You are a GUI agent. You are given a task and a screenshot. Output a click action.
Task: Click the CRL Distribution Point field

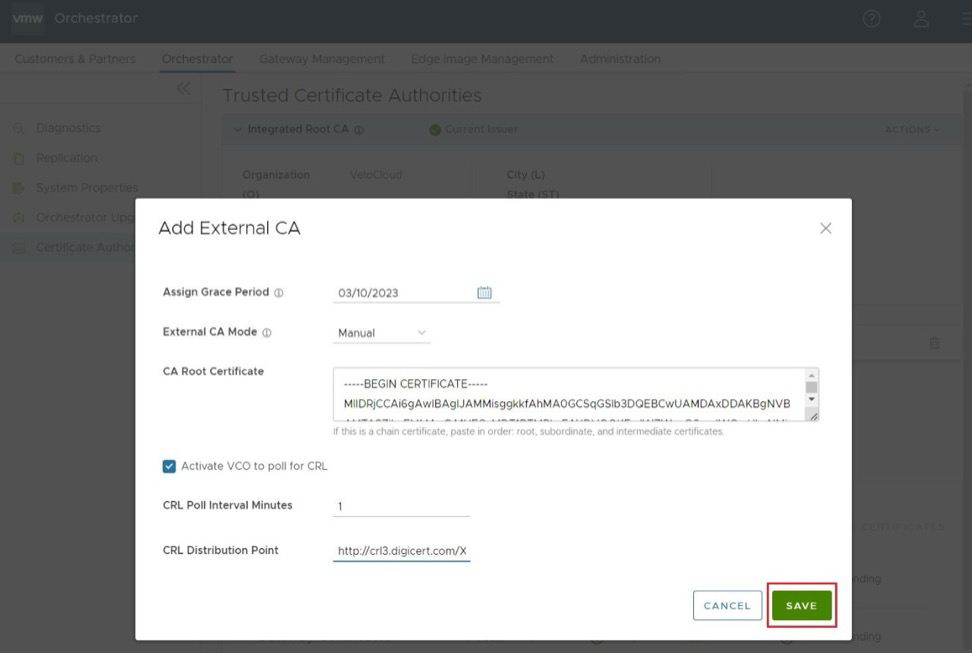pyautogui.click(x=401, y=550)
